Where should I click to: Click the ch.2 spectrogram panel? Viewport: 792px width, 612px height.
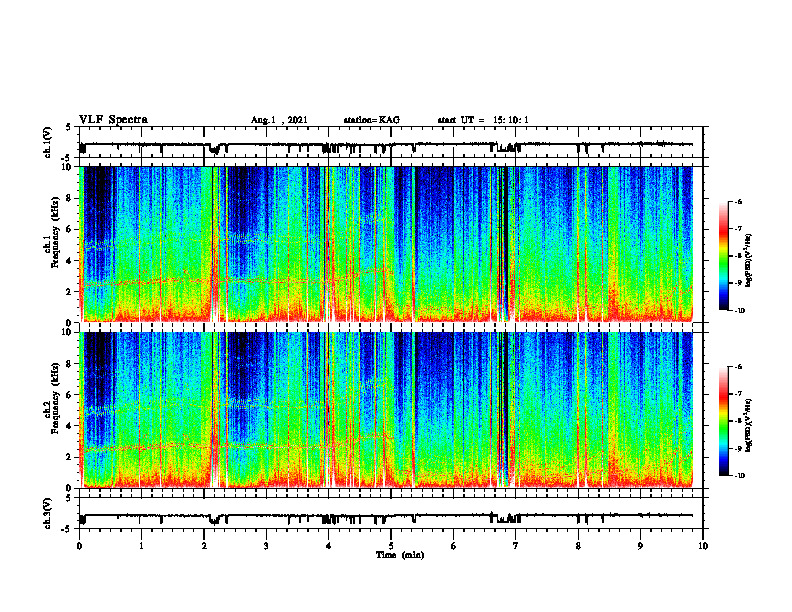point(391,410)
